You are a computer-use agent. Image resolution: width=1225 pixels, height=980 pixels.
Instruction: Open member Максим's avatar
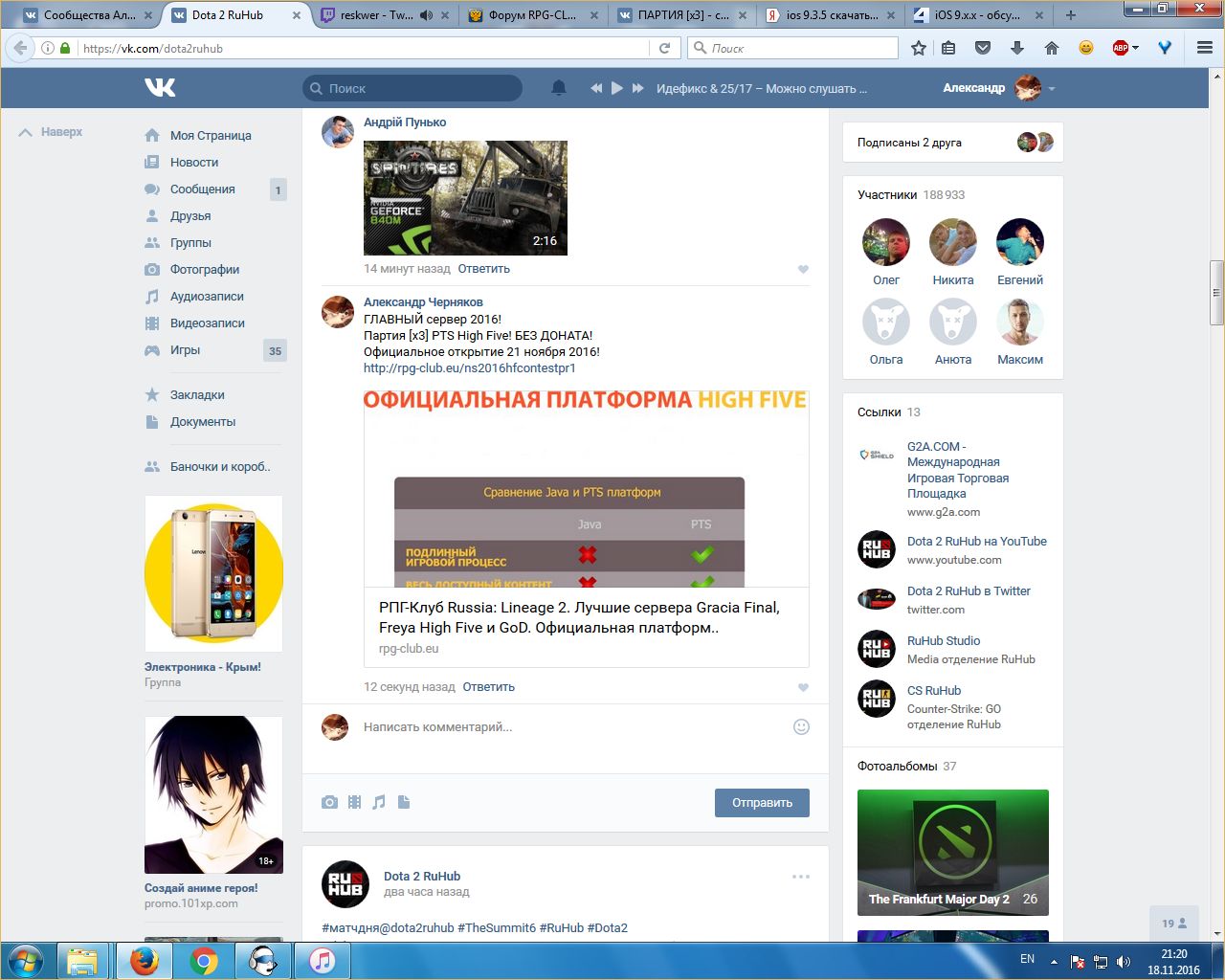click(1020, 322)
